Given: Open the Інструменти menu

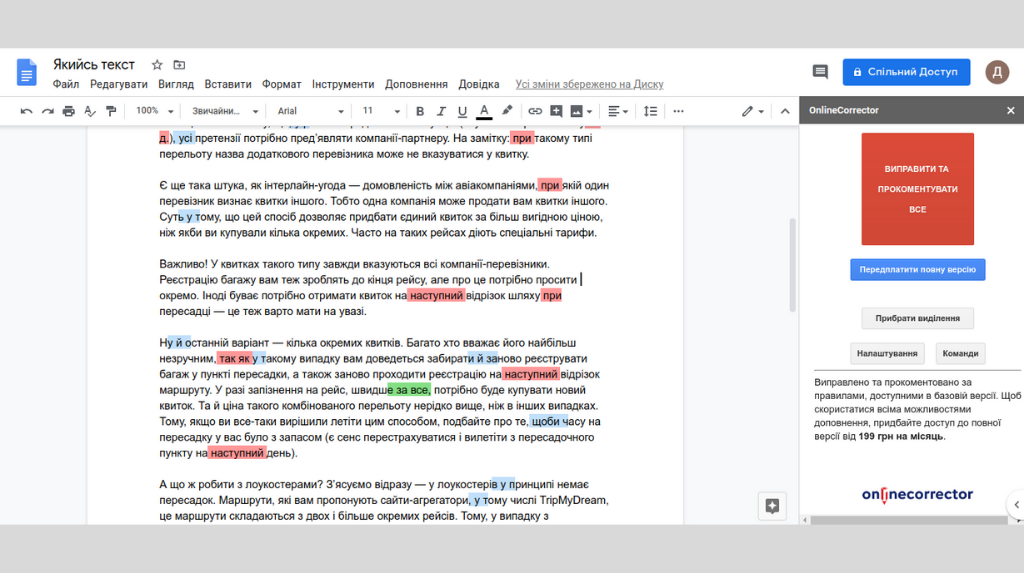Looking at the screenshot, I should 343,84.
